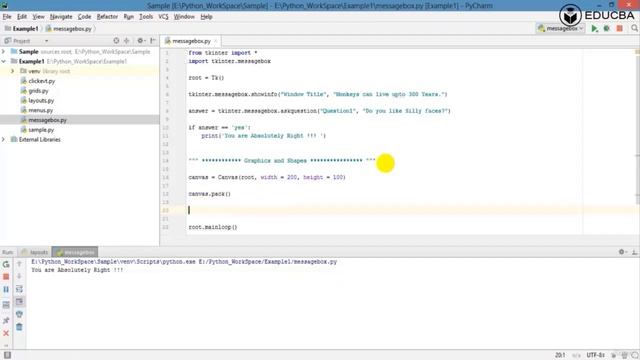Clear console with the trash icon
Viewport: 640px width, 360px height.
point(19,327)
